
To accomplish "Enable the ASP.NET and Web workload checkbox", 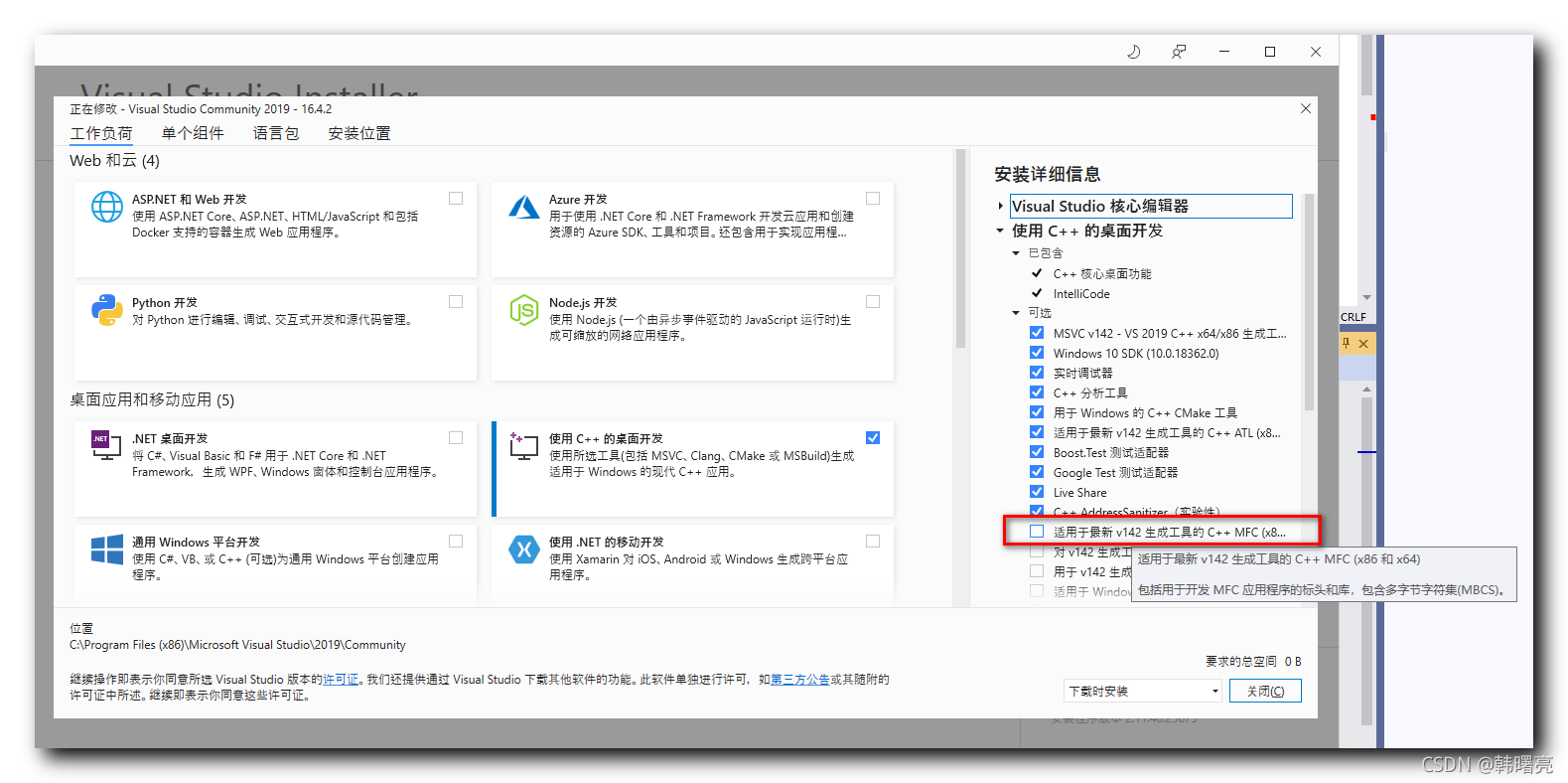I will (x=456, y=199).
